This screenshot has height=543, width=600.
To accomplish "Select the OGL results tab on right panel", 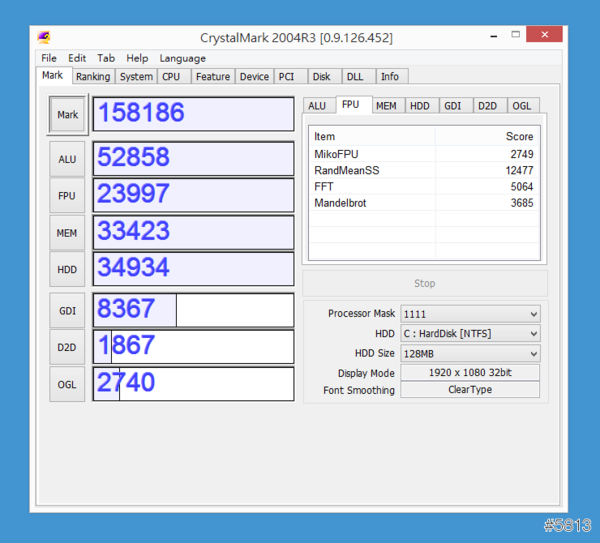I will (521, 106).
